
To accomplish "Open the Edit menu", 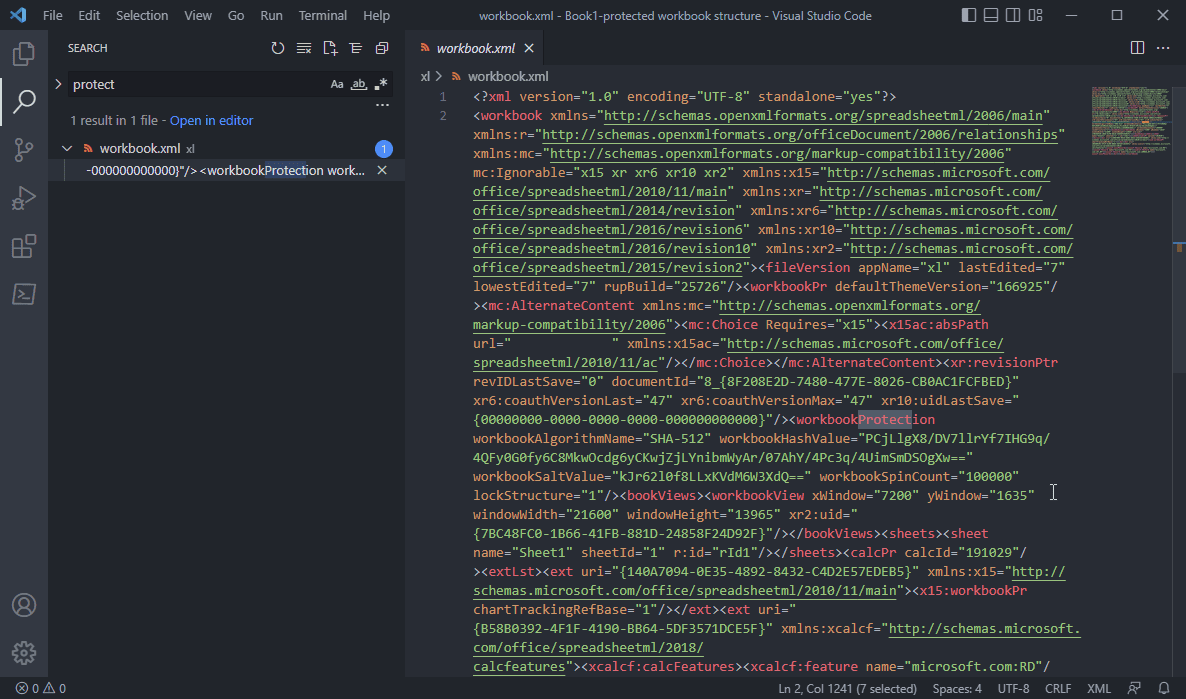I will point(88,15).
